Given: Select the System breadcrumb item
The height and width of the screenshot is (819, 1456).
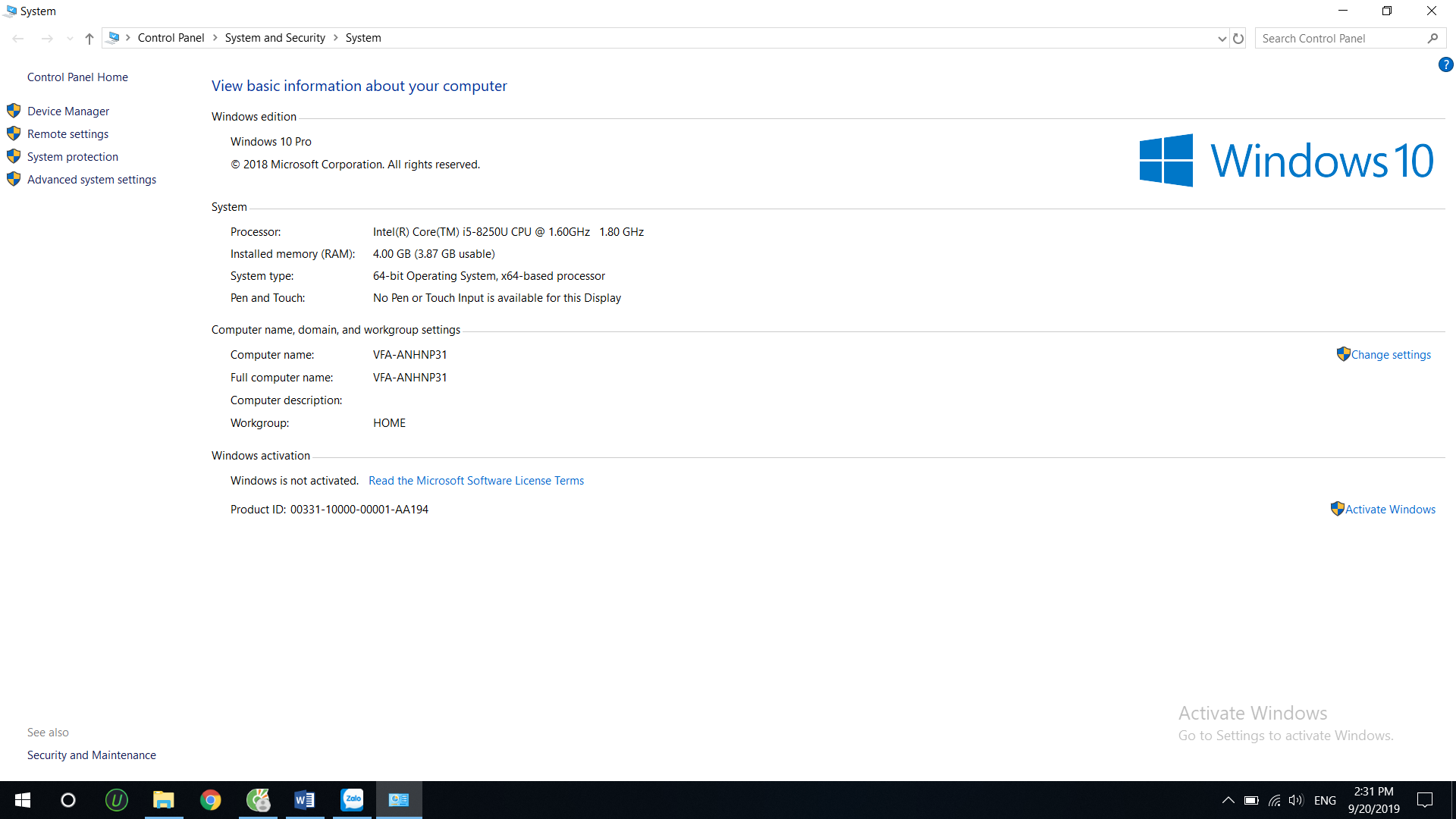Looking at the screenshot, I should click(x=363, y=38).
